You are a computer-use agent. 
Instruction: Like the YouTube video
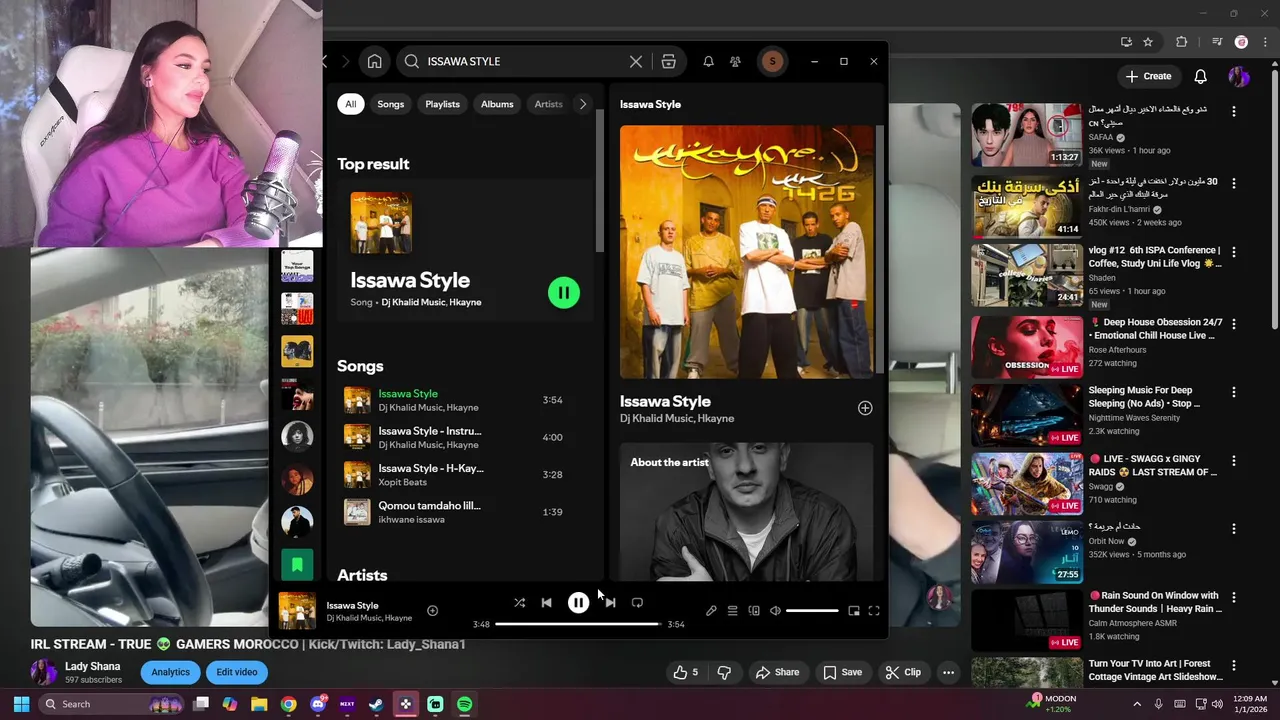tap(687, 672)
